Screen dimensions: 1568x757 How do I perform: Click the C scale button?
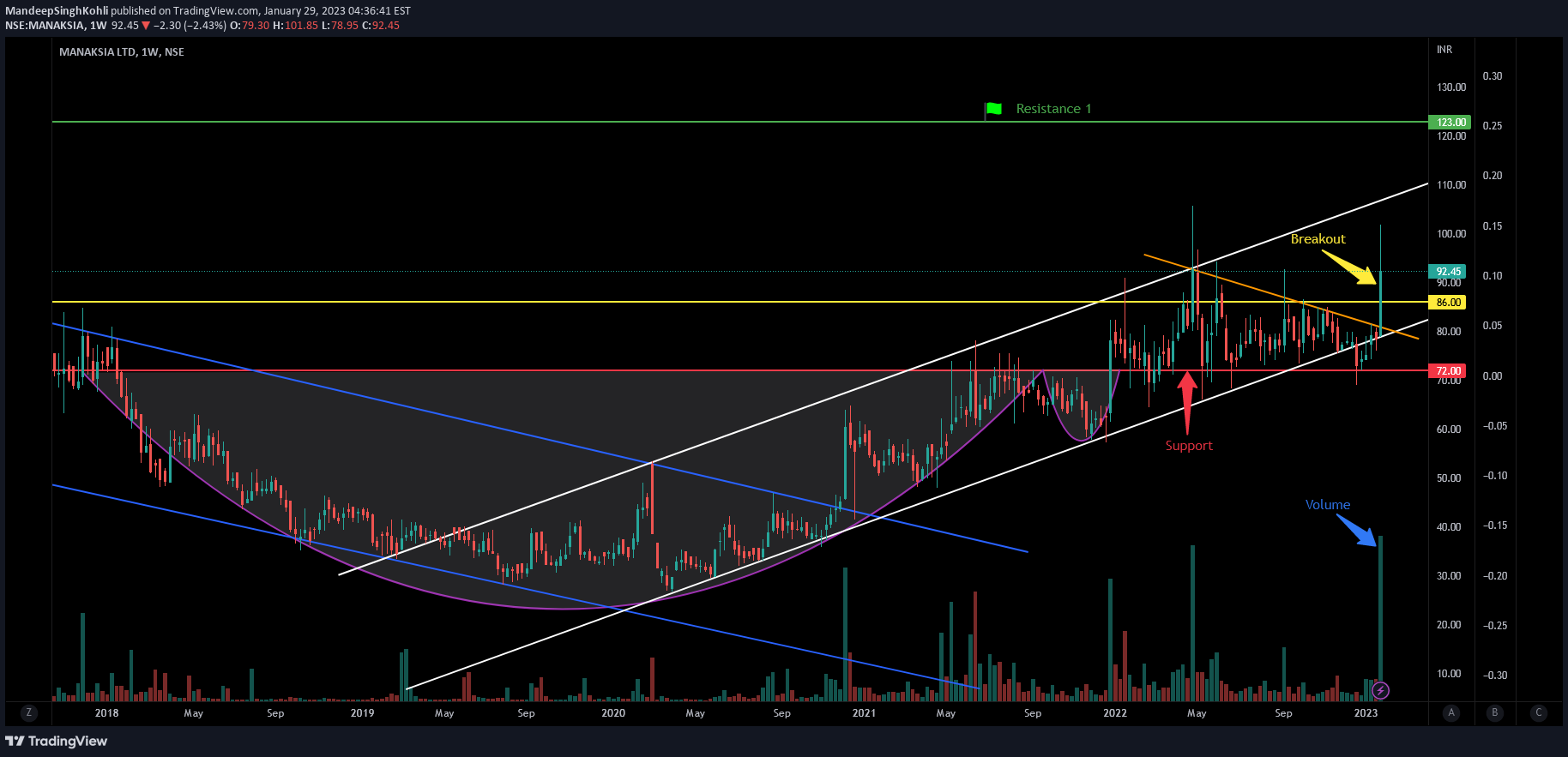[1539, 712]
